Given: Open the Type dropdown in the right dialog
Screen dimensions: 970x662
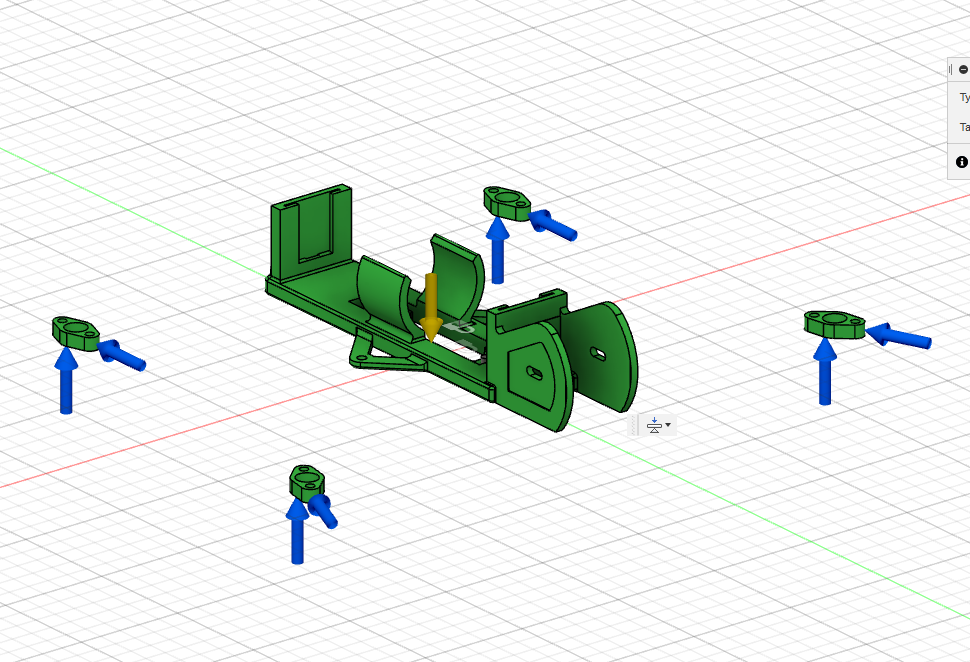Looking at the screenshot, I should pos(965,97).
